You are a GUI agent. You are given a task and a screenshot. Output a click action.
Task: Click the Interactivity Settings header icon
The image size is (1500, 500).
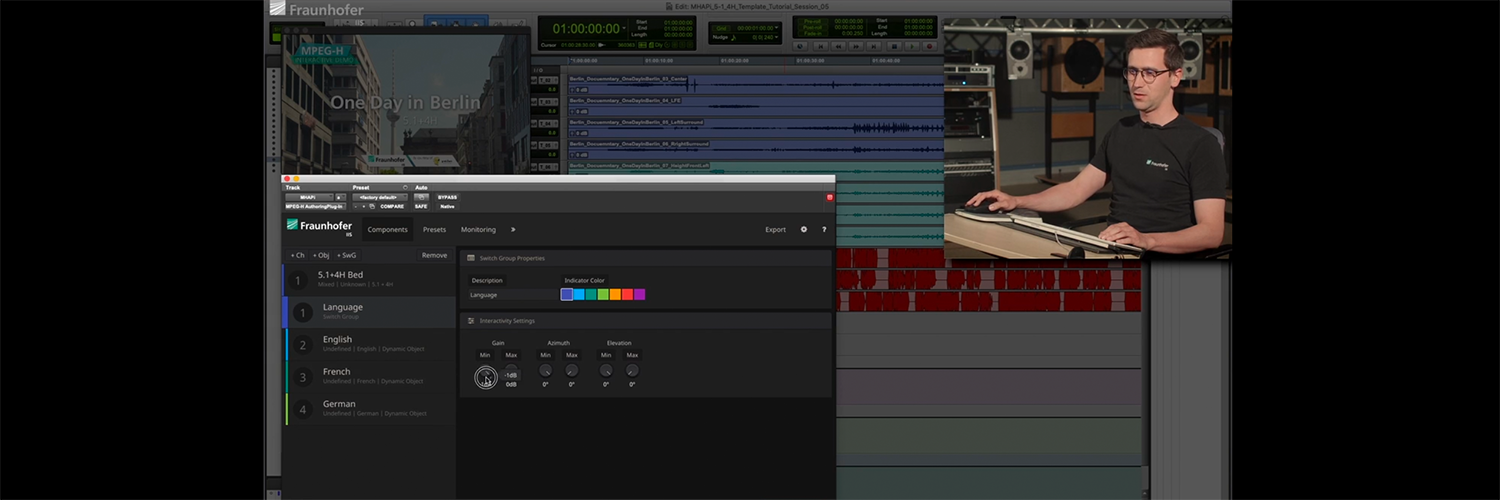[471, 321]
